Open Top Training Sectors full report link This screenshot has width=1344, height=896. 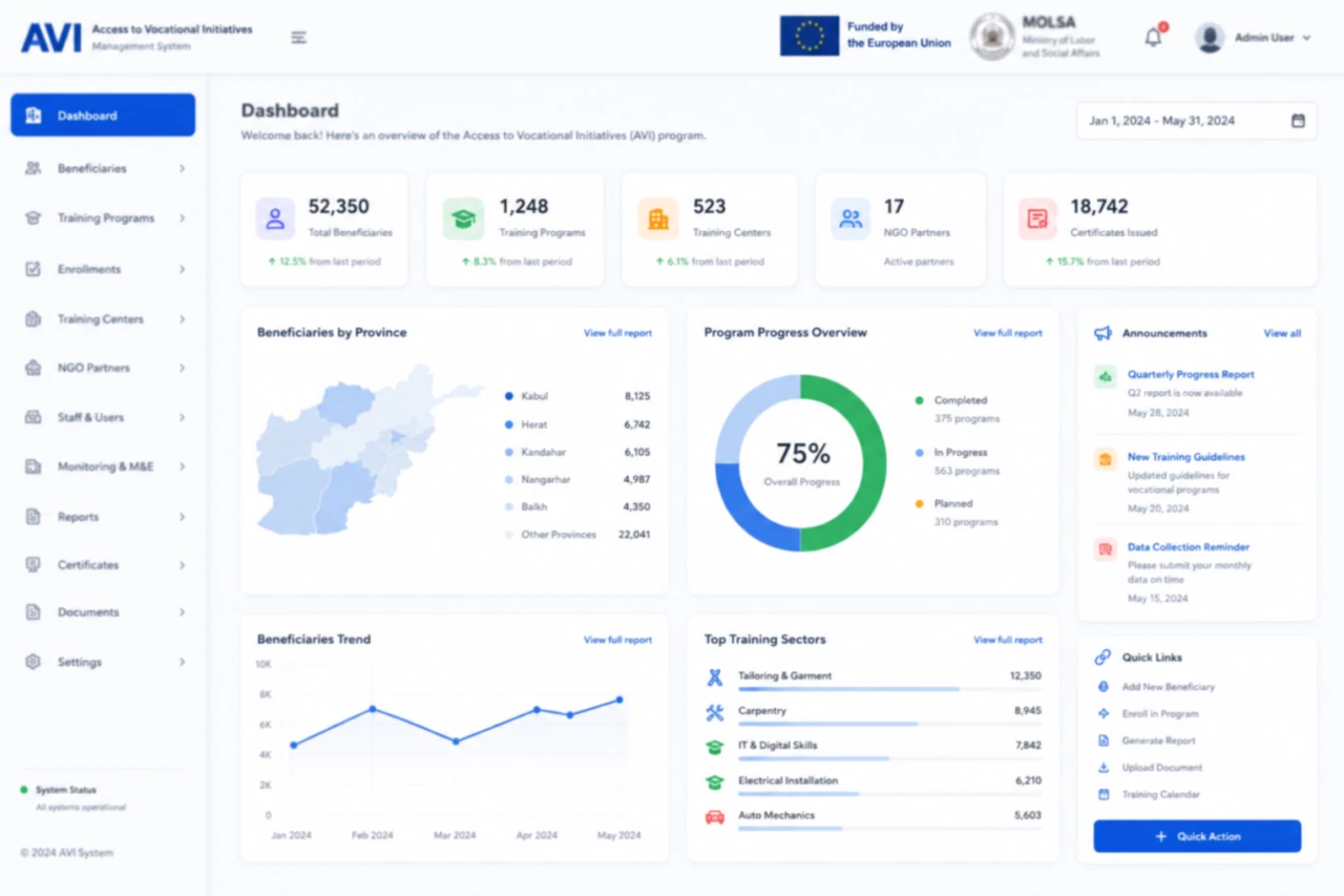pos(1008,640)
